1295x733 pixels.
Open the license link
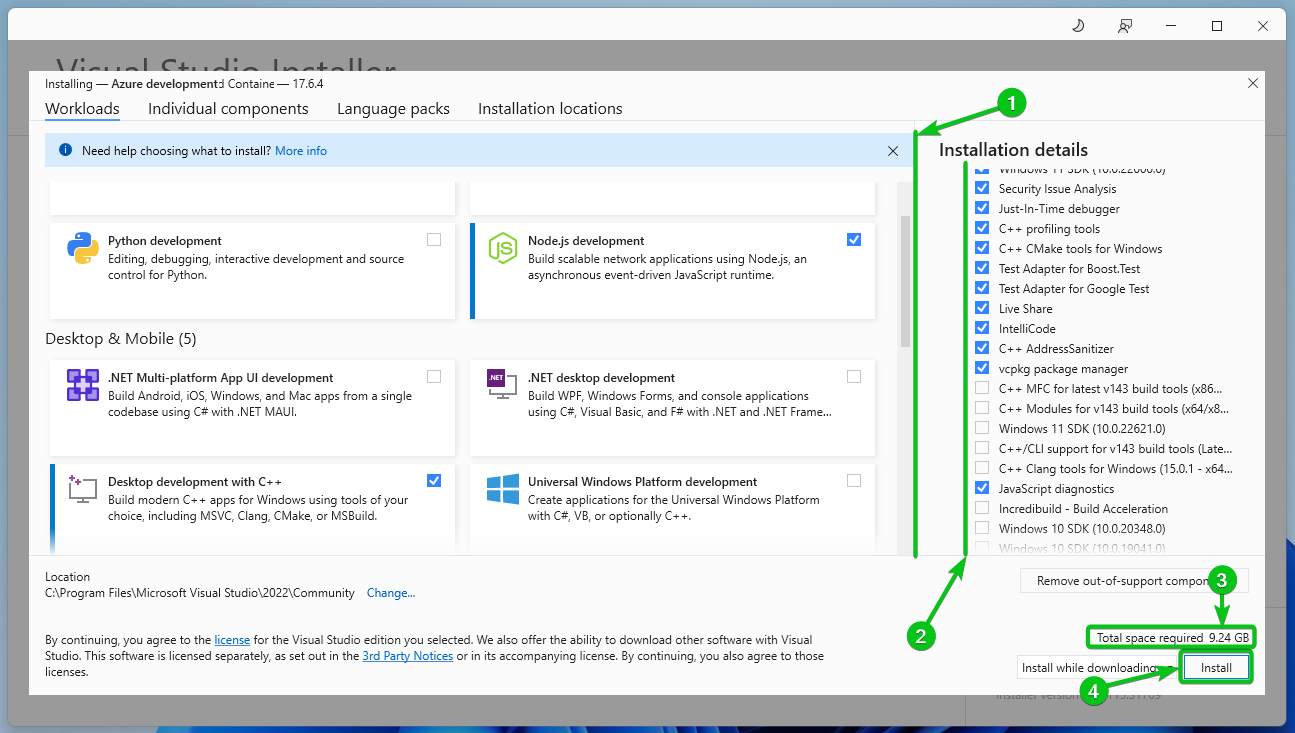point(232,639)
